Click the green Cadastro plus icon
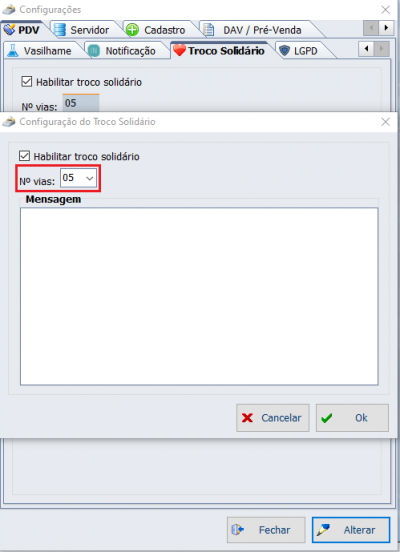The image size is (400, 552). click(x=132, y=30)
